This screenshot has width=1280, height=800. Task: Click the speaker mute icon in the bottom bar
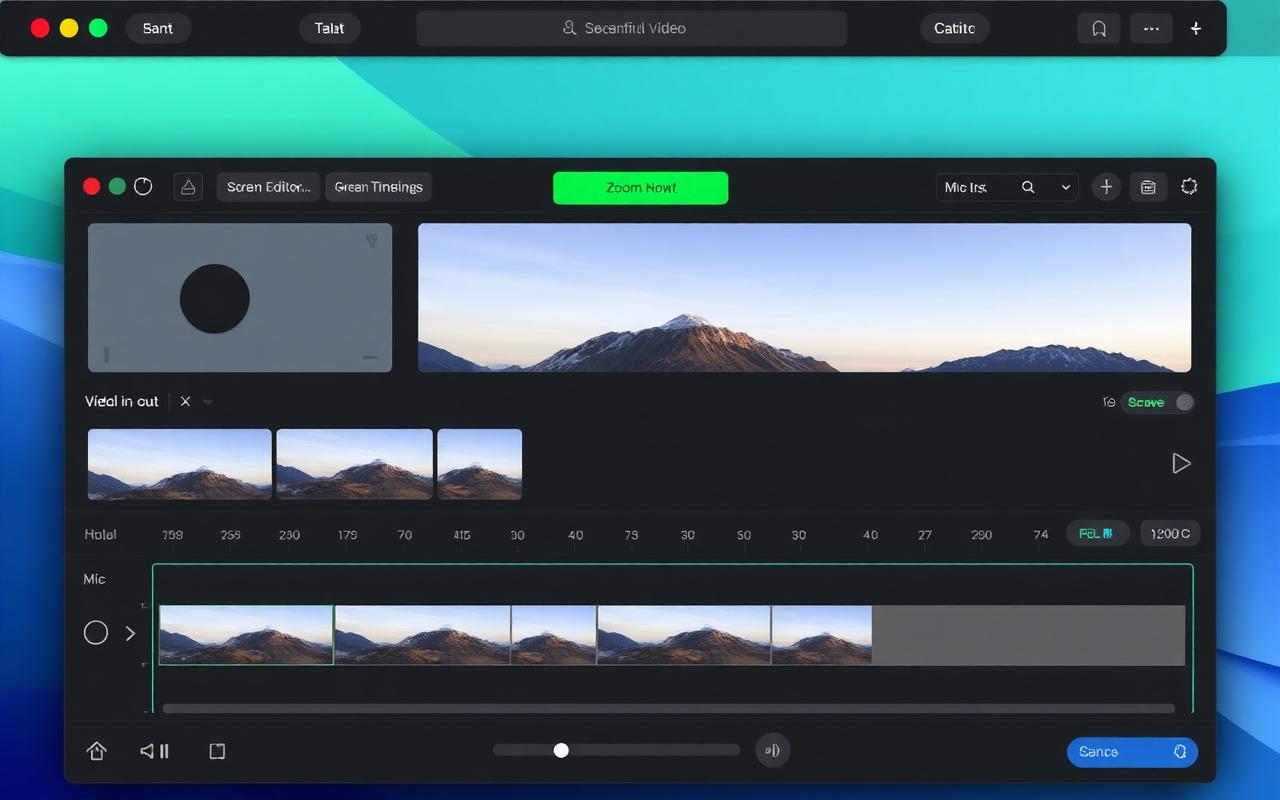click(x=154, y=751)
